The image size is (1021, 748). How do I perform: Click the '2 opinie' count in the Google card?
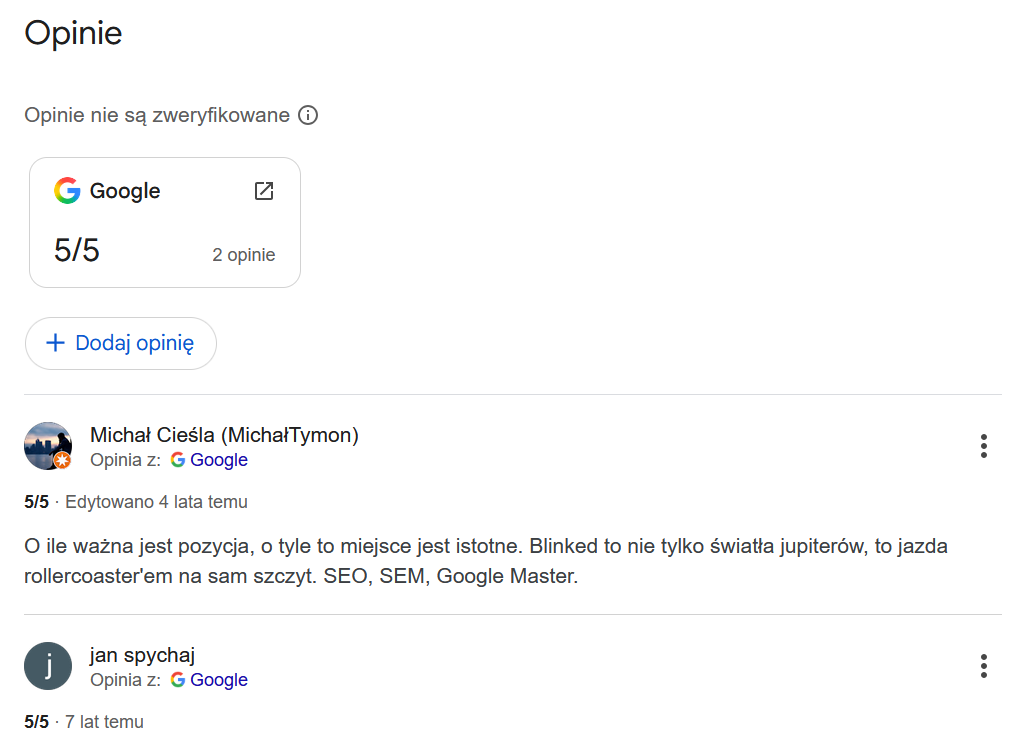click(x=243, y=255)
